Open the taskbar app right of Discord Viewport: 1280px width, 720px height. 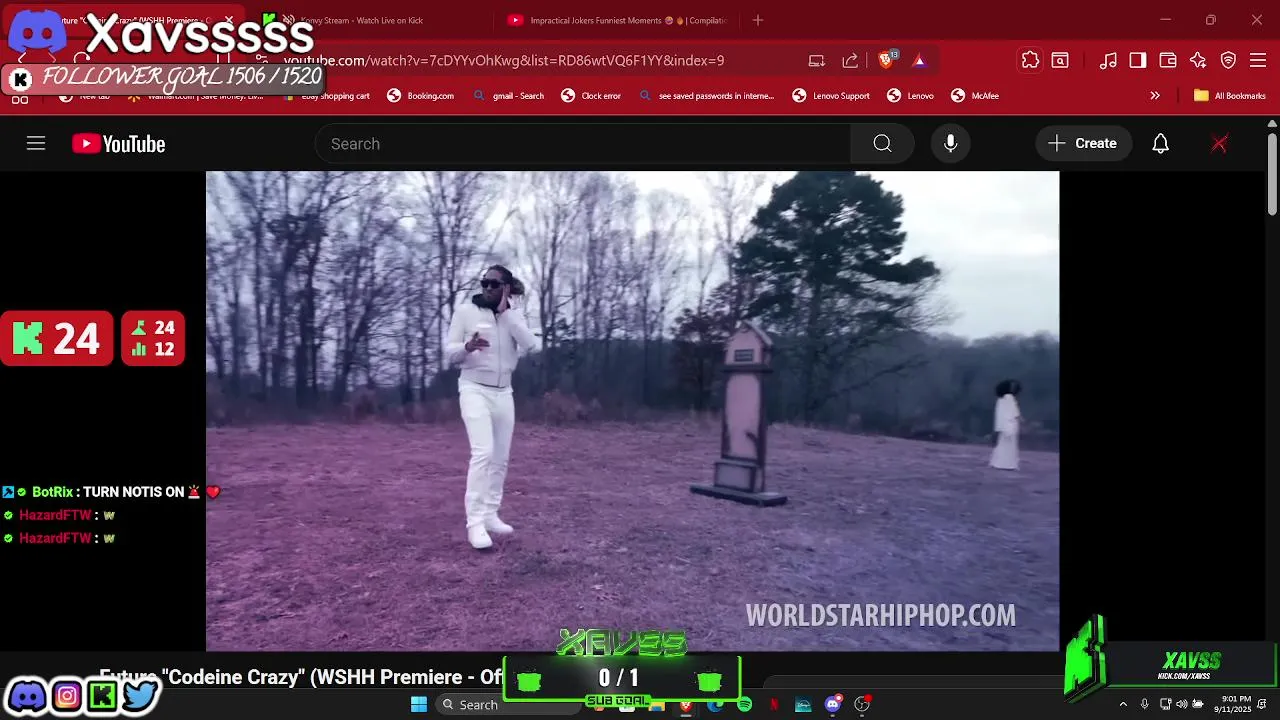(x=862, y=705)
